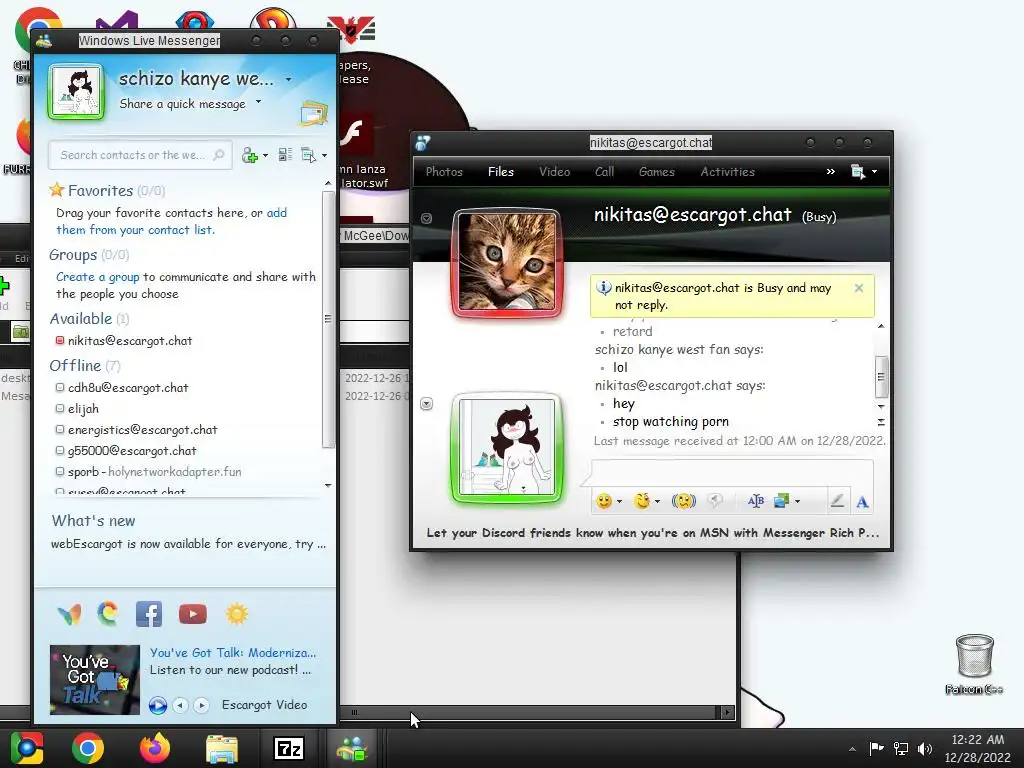Expand the wink dropdown arrow

(657, 502)
